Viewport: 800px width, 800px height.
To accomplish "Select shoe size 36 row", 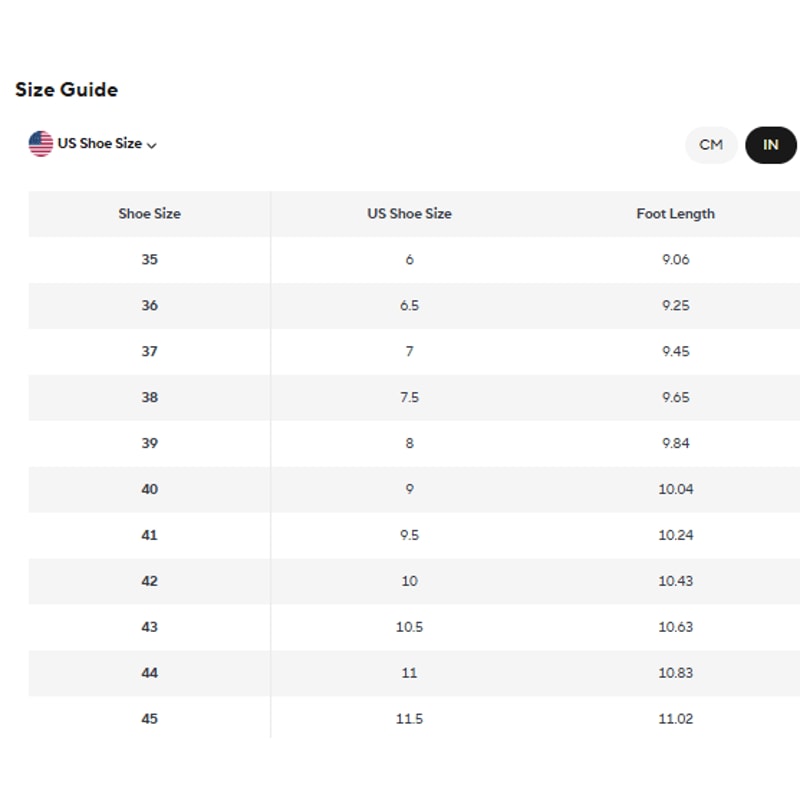I will coord(149,306).
